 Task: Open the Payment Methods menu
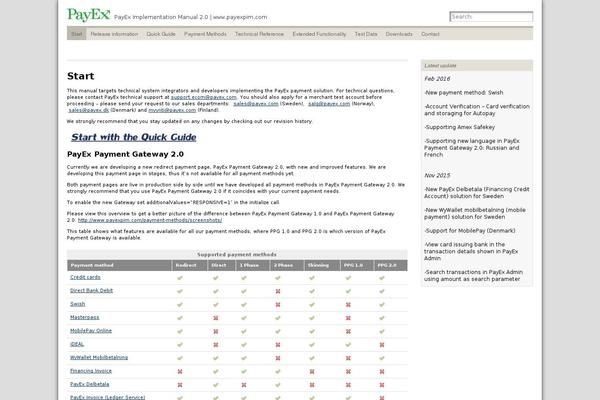click(x=205, y=34)
